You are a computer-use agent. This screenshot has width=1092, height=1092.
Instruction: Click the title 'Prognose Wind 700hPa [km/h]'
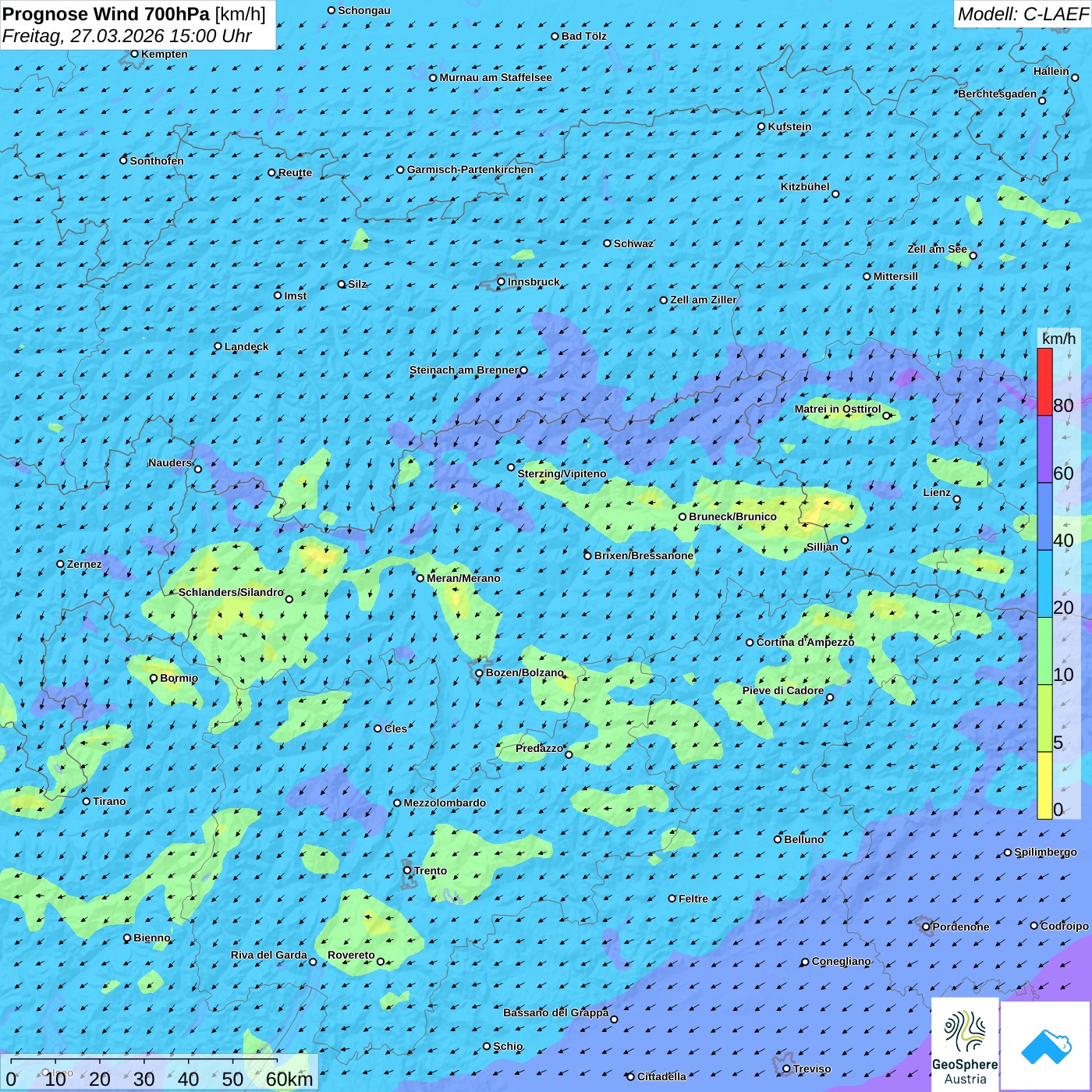pyautogui.click(x=134, y=14)
